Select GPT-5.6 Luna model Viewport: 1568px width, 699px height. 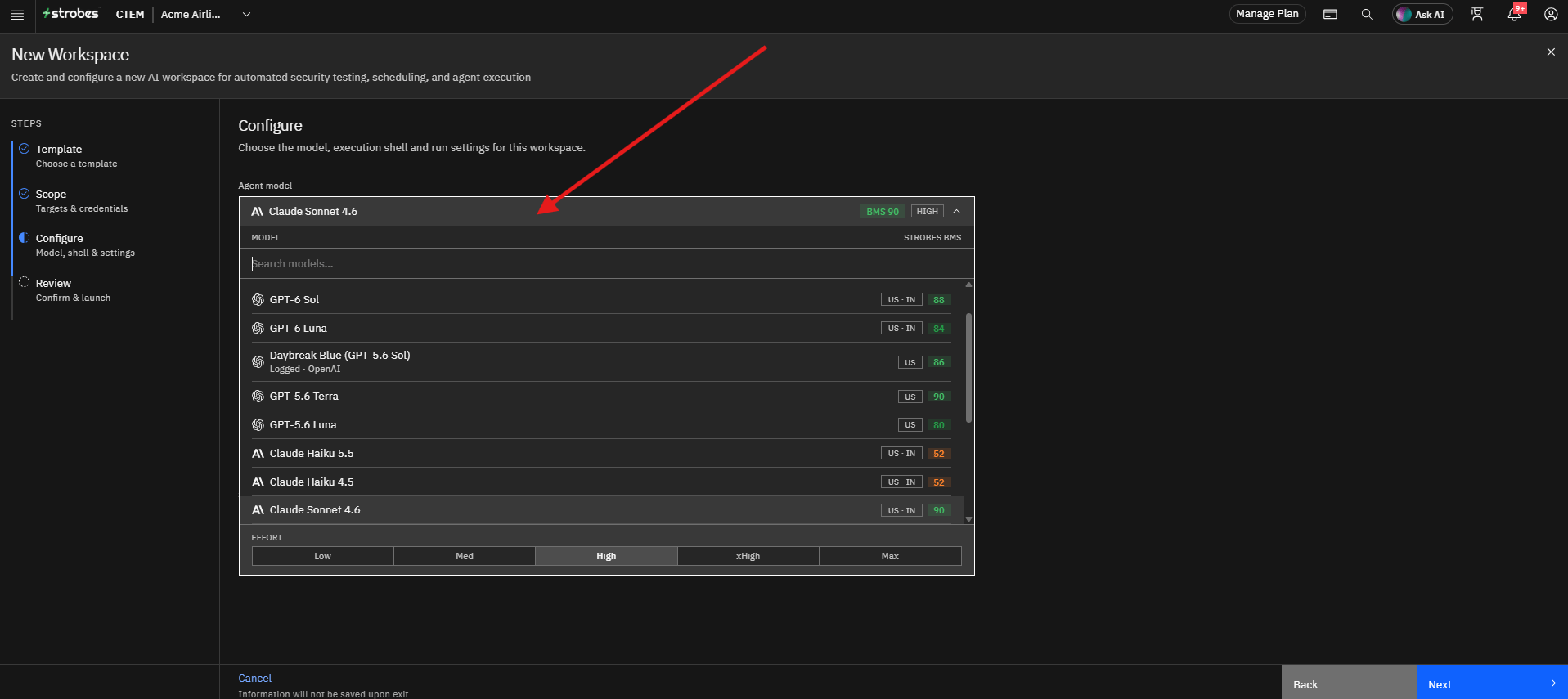601,425
